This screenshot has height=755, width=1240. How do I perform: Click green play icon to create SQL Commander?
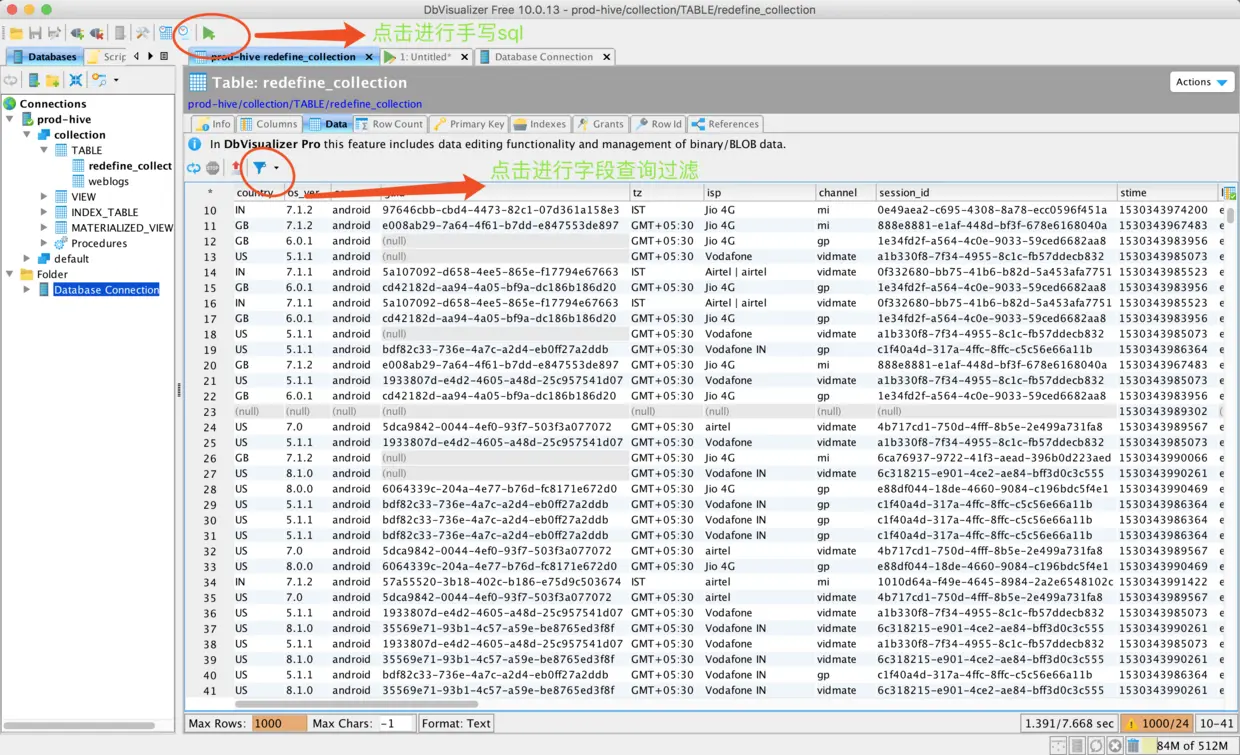coord(209,33)
